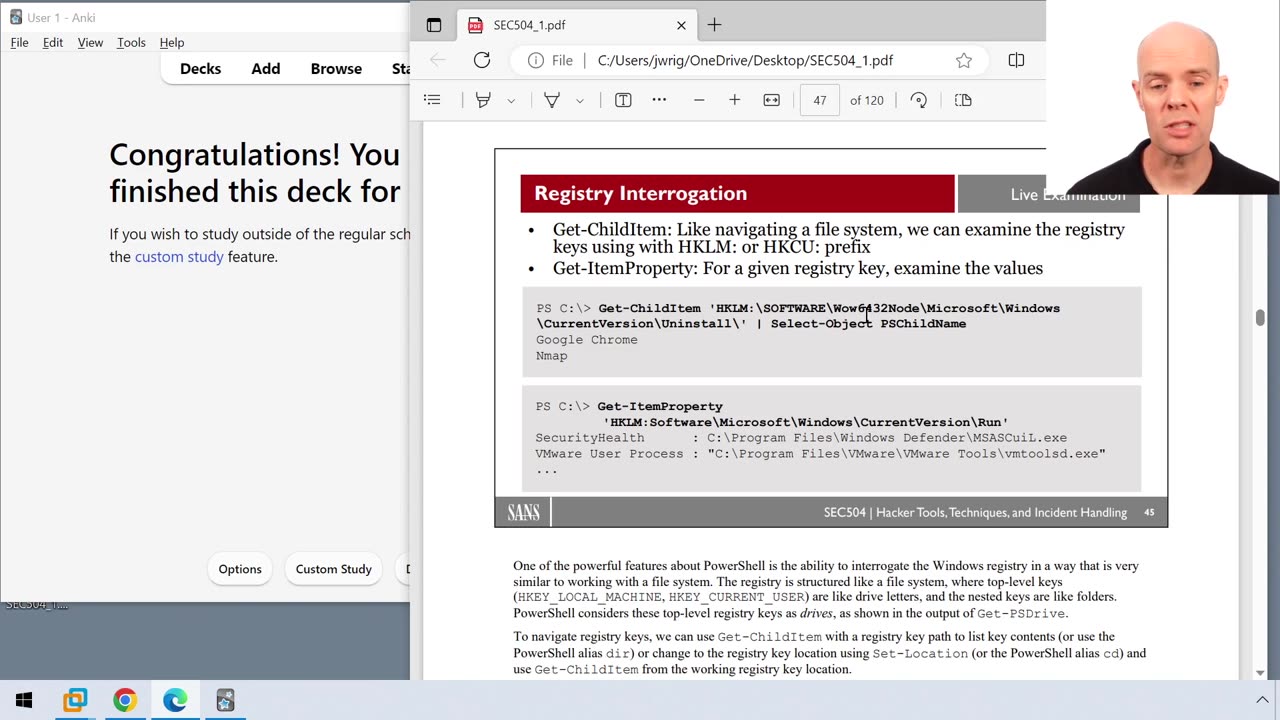The width and height of the screenshot is (1280, 720).
Task: Refresh the PDF page
Action: pyautogui.click(x=482, y=60)
